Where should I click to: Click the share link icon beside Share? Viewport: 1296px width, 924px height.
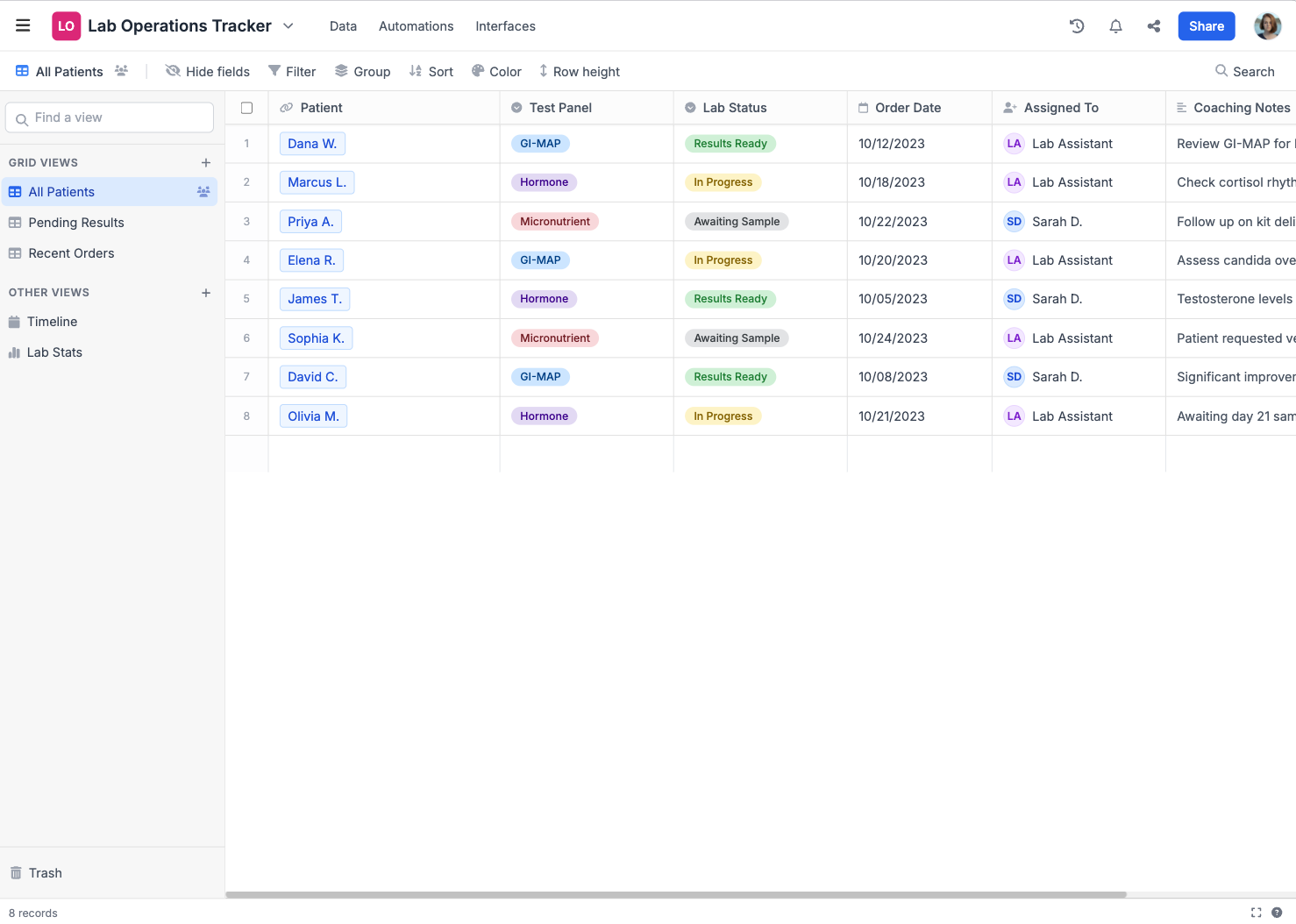coord(1154,26)
